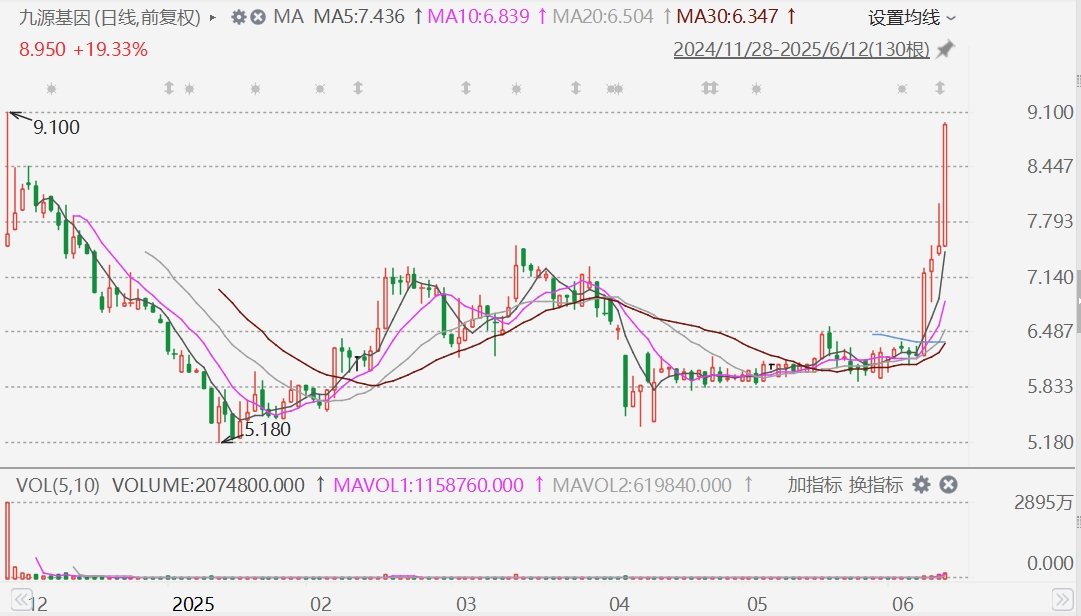
Task: Close the MA indicator with the x icon
Action: [x=258, y=17]
